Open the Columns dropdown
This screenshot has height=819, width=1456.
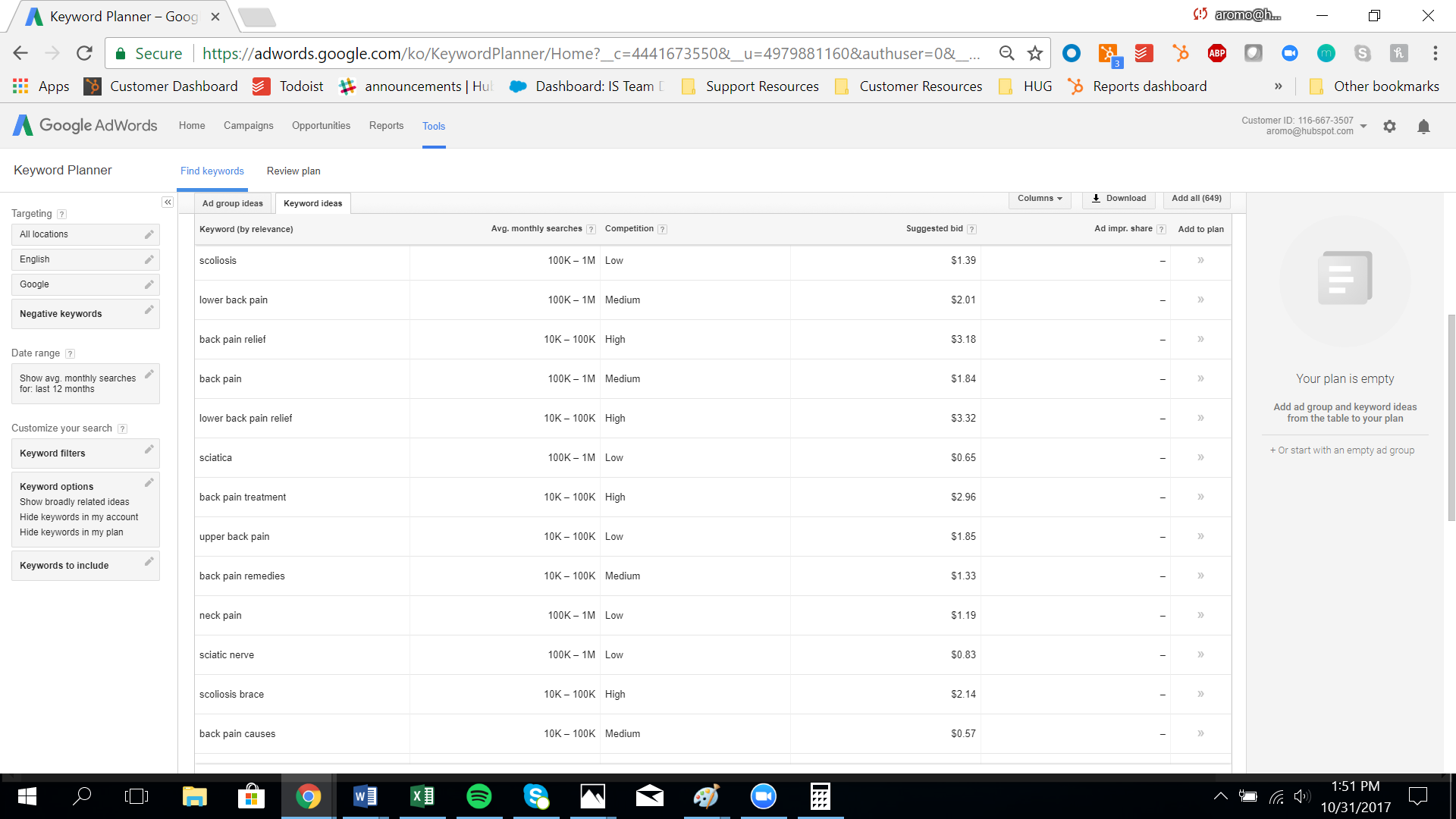point(1039,199)
